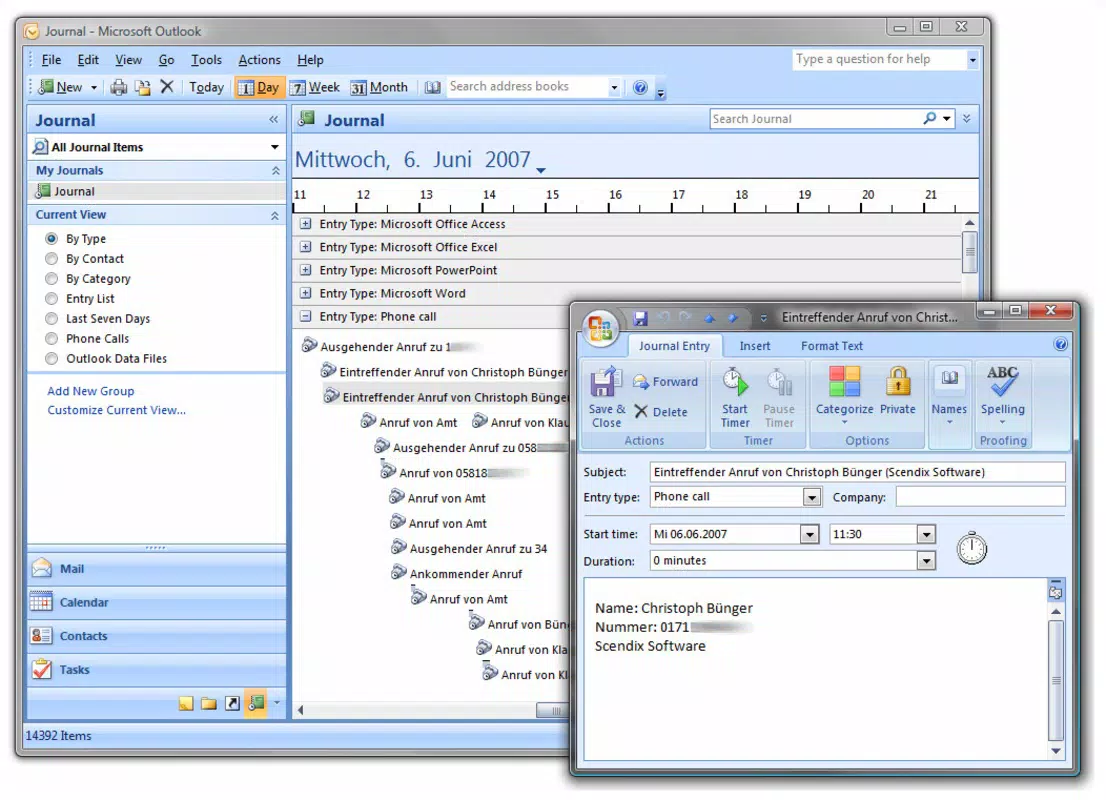Expand Entry Type: Microsoft Word group
This screenshot has width=1106, height=800.
click(305, 293)
